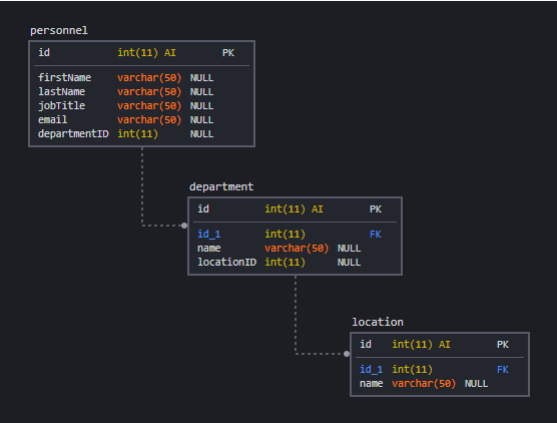This screenshot has height=423, width=557.
Task: Select the FK marker in location table
Action: [503, 370]
